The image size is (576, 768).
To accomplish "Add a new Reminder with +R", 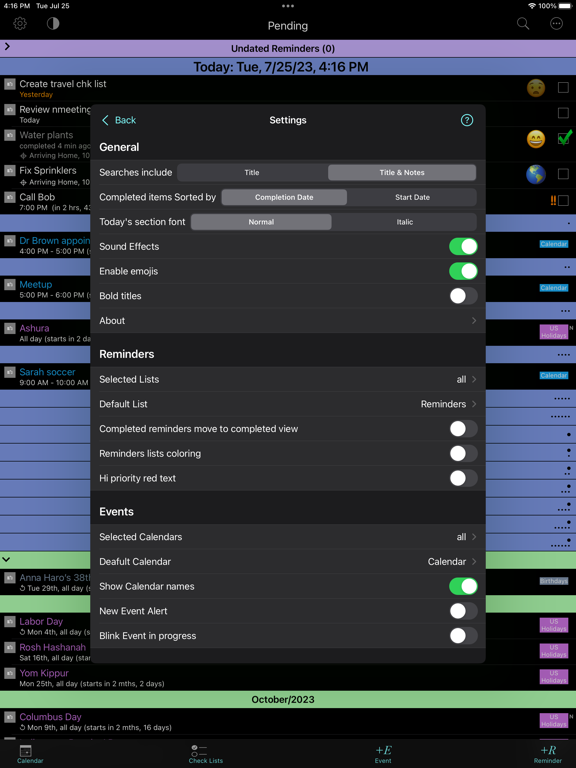I will click(548, 754).
